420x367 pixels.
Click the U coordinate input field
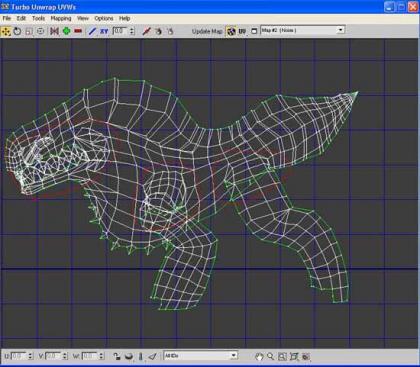pos(19,356)
